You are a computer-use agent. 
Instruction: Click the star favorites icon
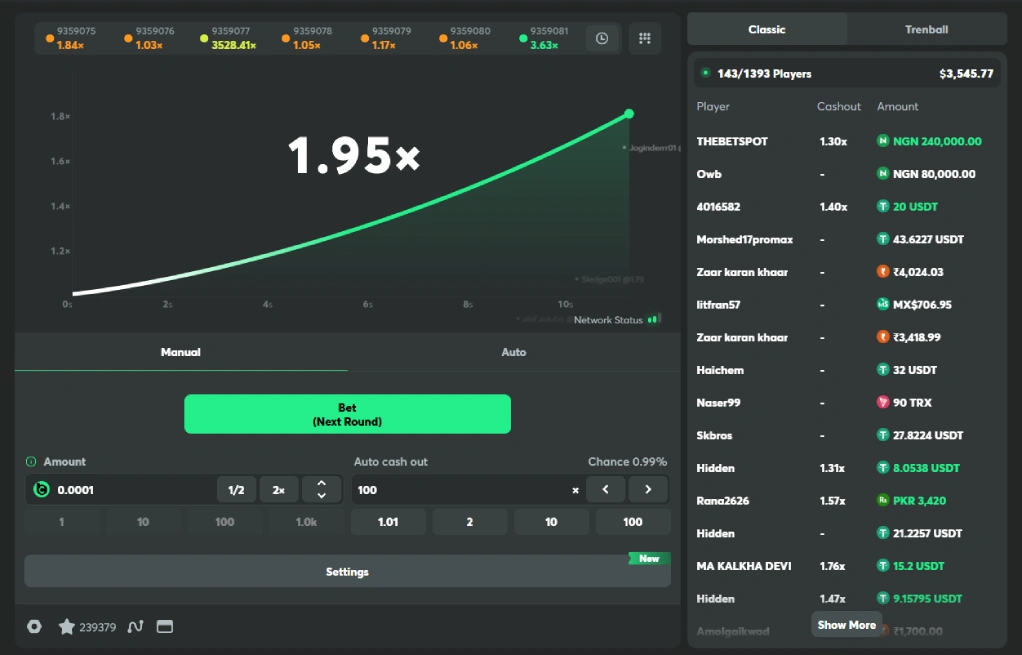click(x=66, y=626)
